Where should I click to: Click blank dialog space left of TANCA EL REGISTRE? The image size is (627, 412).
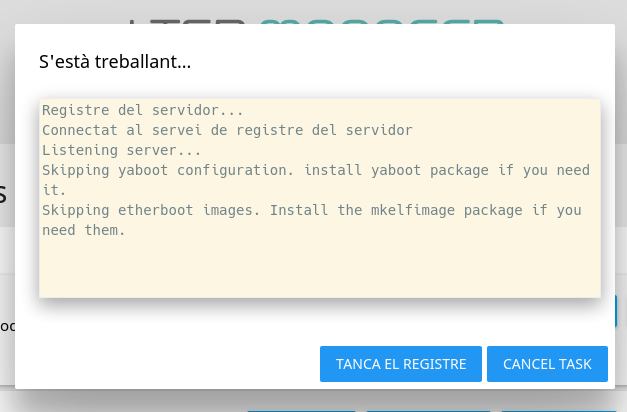coord(170,364)
